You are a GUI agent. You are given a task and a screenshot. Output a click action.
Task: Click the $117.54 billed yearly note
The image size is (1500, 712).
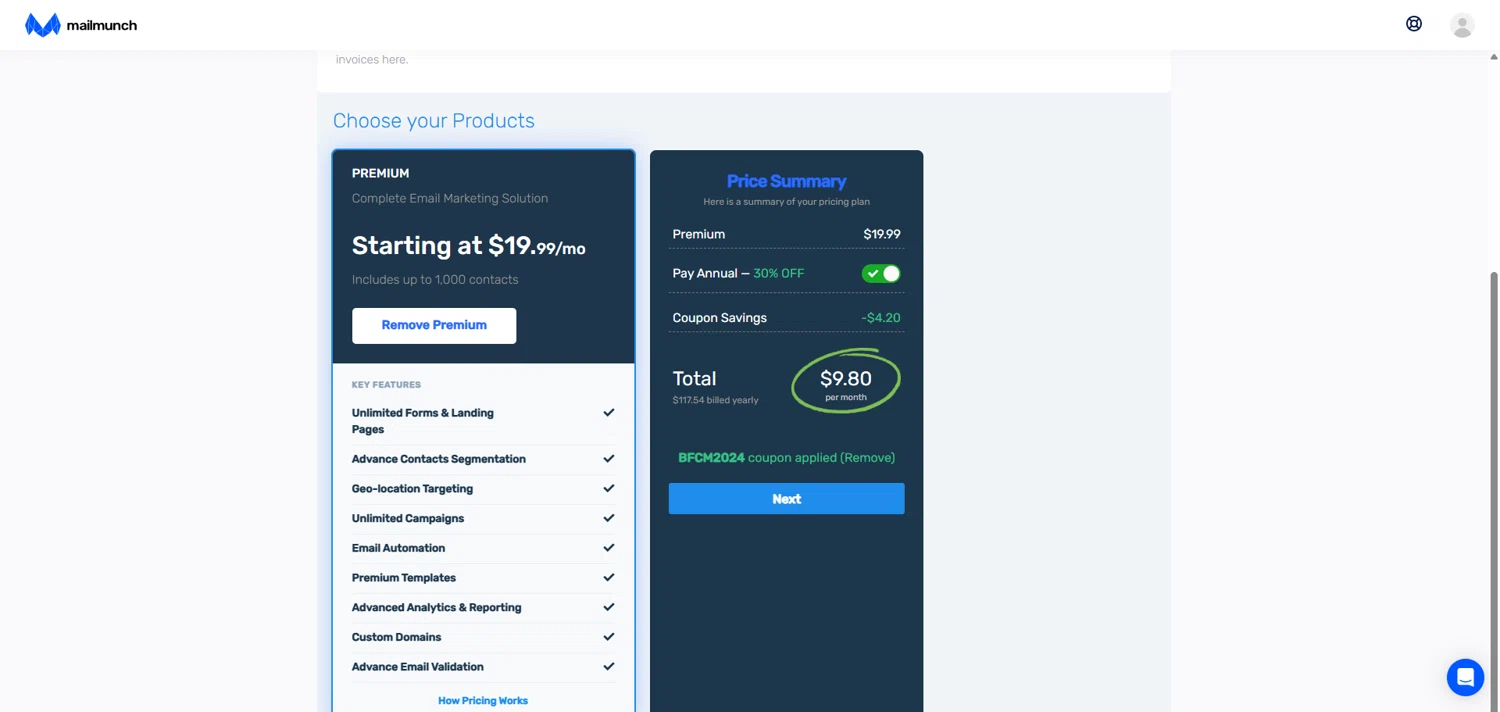tap(715, 400)
